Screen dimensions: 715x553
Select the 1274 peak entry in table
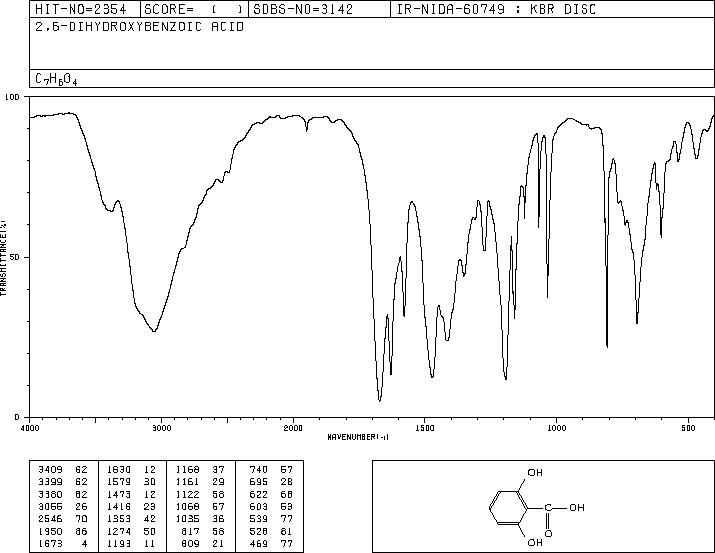tap(132, 532)
